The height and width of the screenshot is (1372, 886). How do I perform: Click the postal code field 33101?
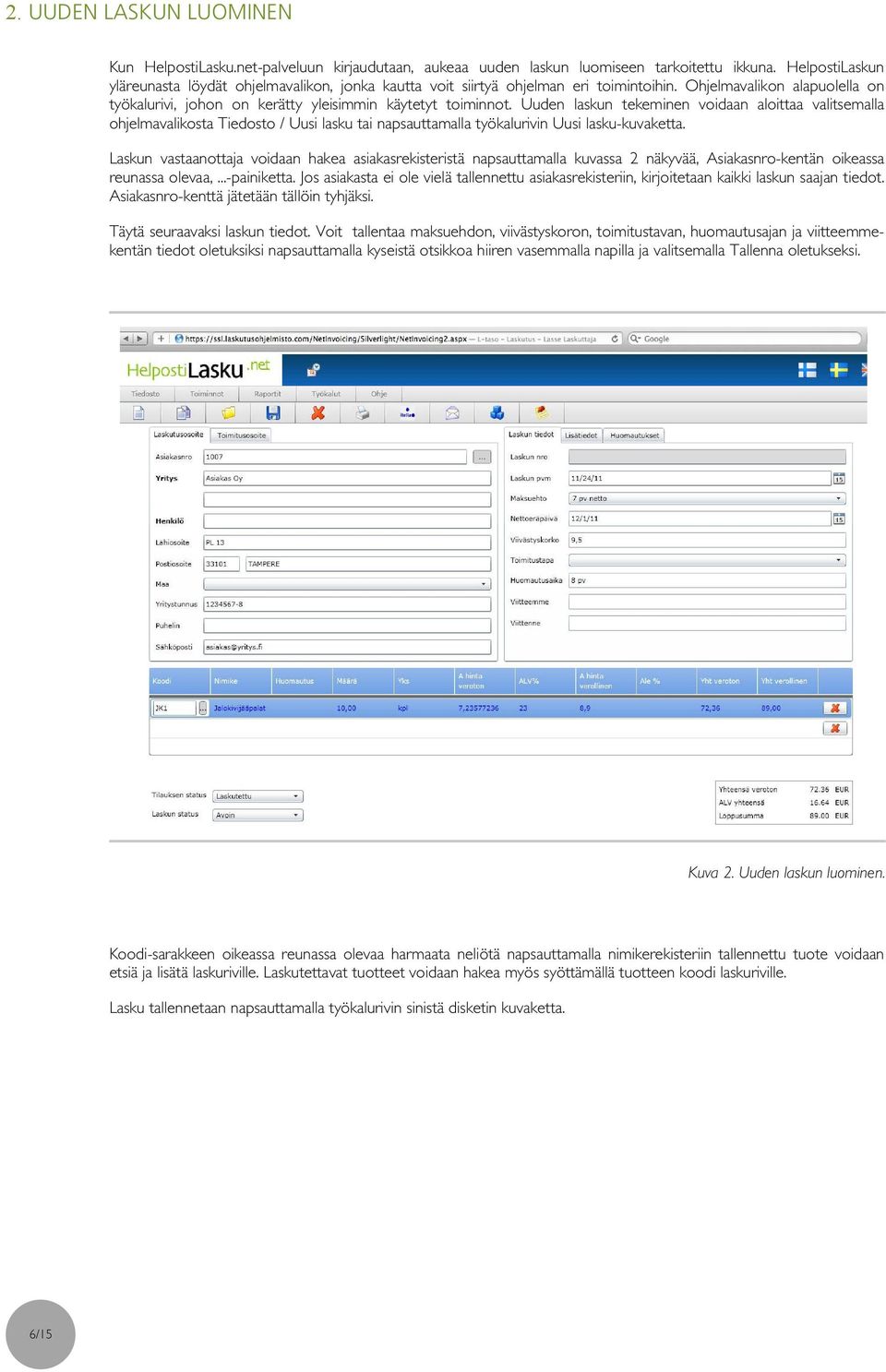(222, 564)
